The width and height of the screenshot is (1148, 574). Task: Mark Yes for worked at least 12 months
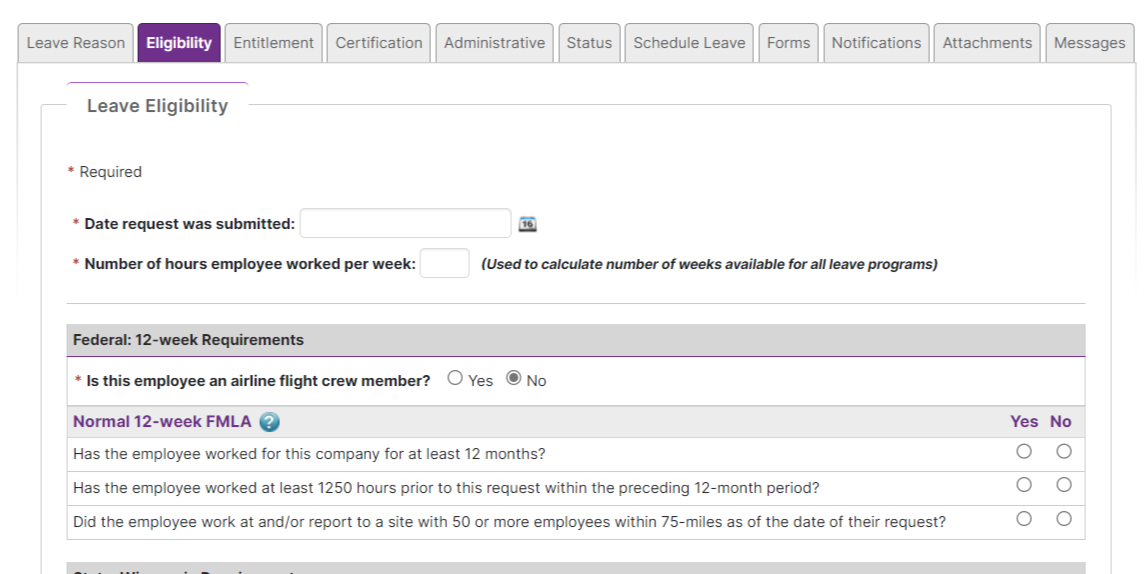tap(1024, 451)
